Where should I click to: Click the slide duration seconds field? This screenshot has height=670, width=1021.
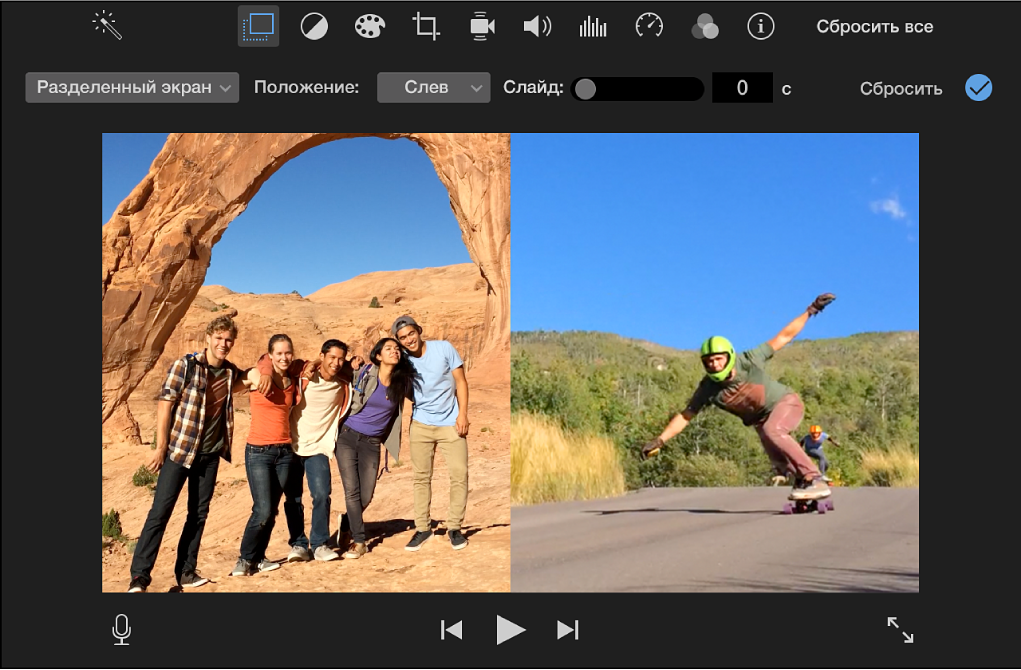coord(742,88)
